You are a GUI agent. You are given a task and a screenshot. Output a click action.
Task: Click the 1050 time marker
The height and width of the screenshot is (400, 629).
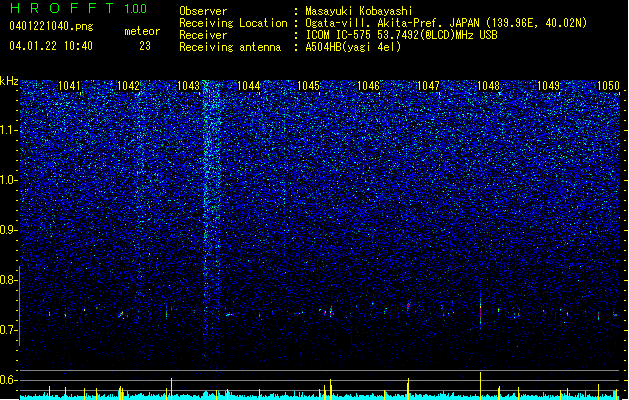click(x=609, y=86)
